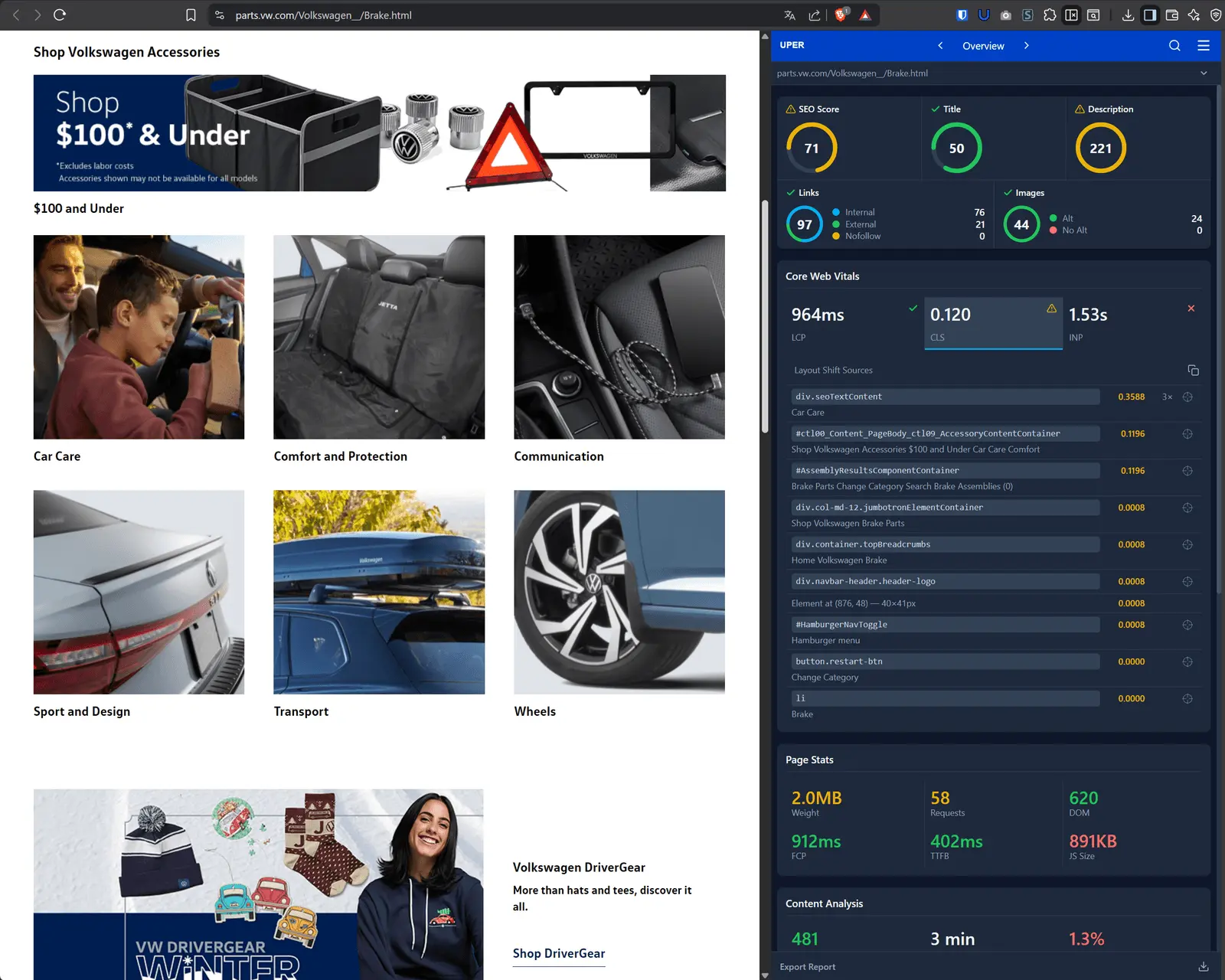
Task: Click the SEO Score 71 gauge
Action: pos(812,148)
